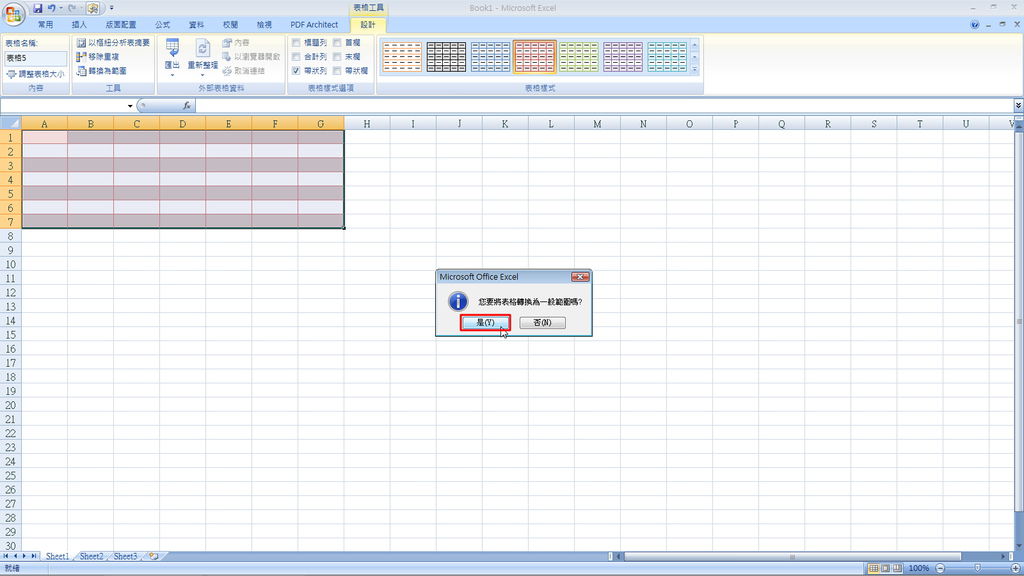
Task: Switch to Page Layout view in status bar
Action: coord(886,568)
